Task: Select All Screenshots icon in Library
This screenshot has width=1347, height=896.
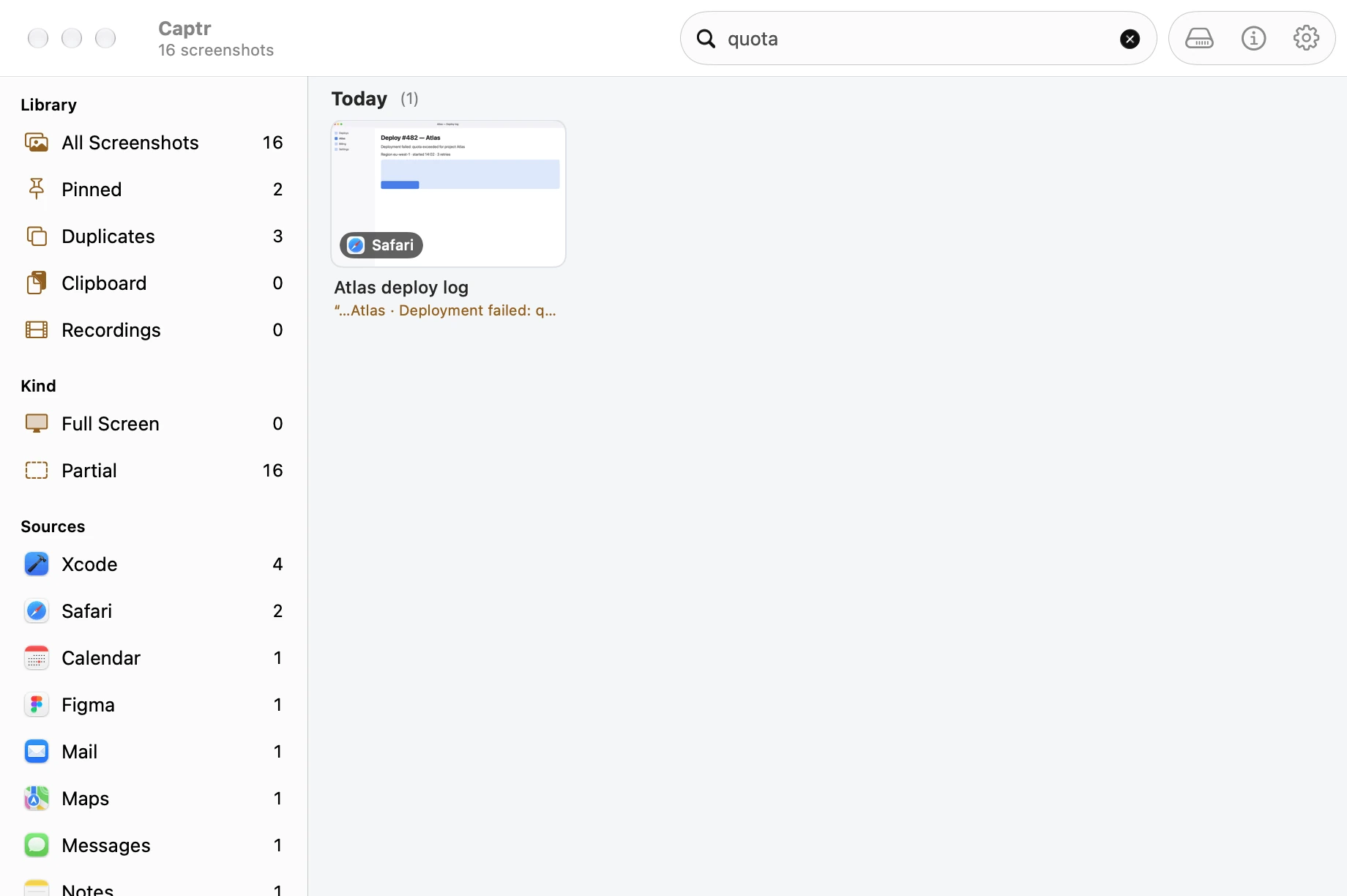Action: click(37, 142)
